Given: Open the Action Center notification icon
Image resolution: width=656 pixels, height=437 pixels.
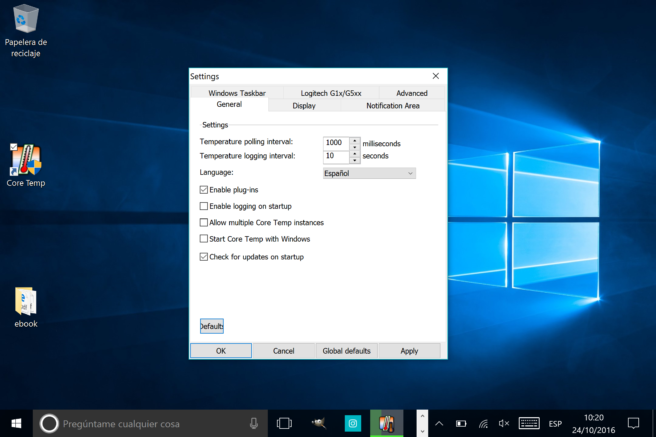Looking at the screenshot, I should (633, 423).
